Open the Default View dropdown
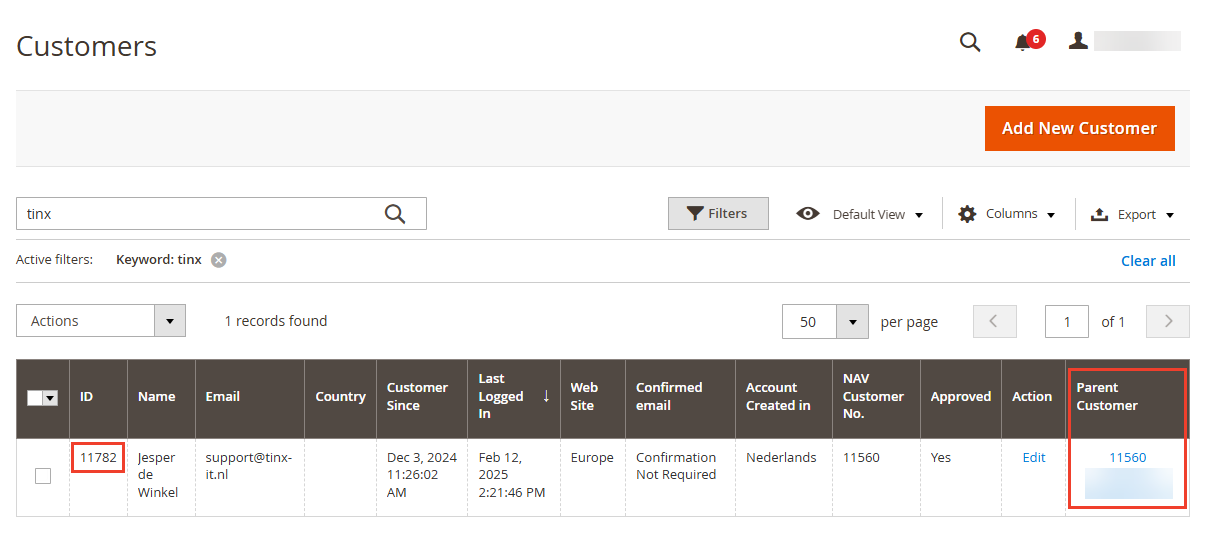This screenshot has height=537, width=1218. (860, 214)
